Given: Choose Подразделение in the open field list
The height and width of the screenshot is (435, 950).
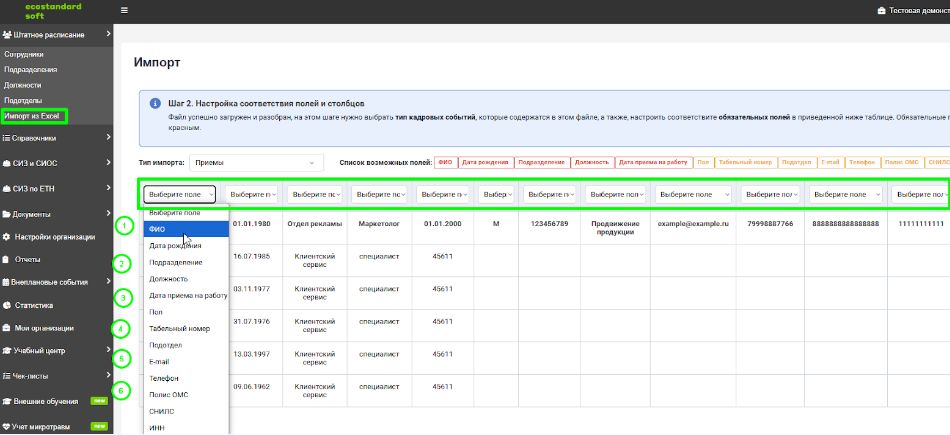Looking at the screenshot, I should [x=187, y=262].
